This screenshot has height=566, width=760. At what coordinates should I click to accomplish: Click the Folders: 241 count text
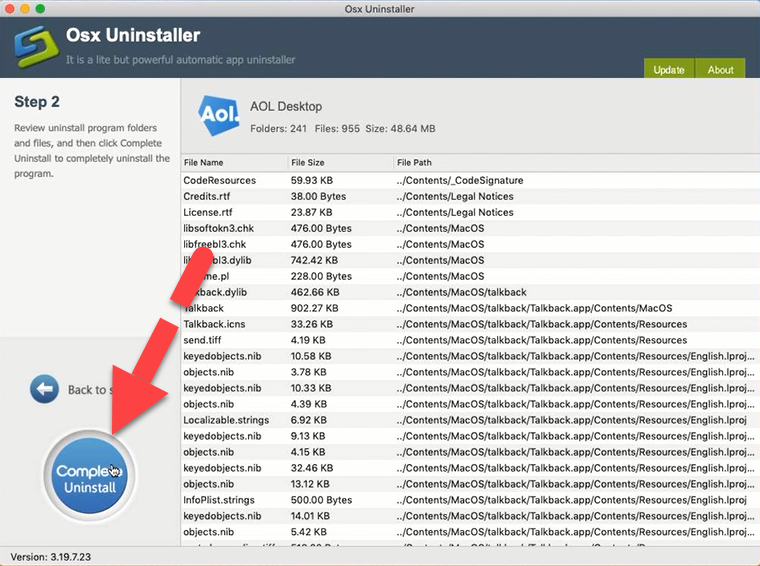click(278, 128)
